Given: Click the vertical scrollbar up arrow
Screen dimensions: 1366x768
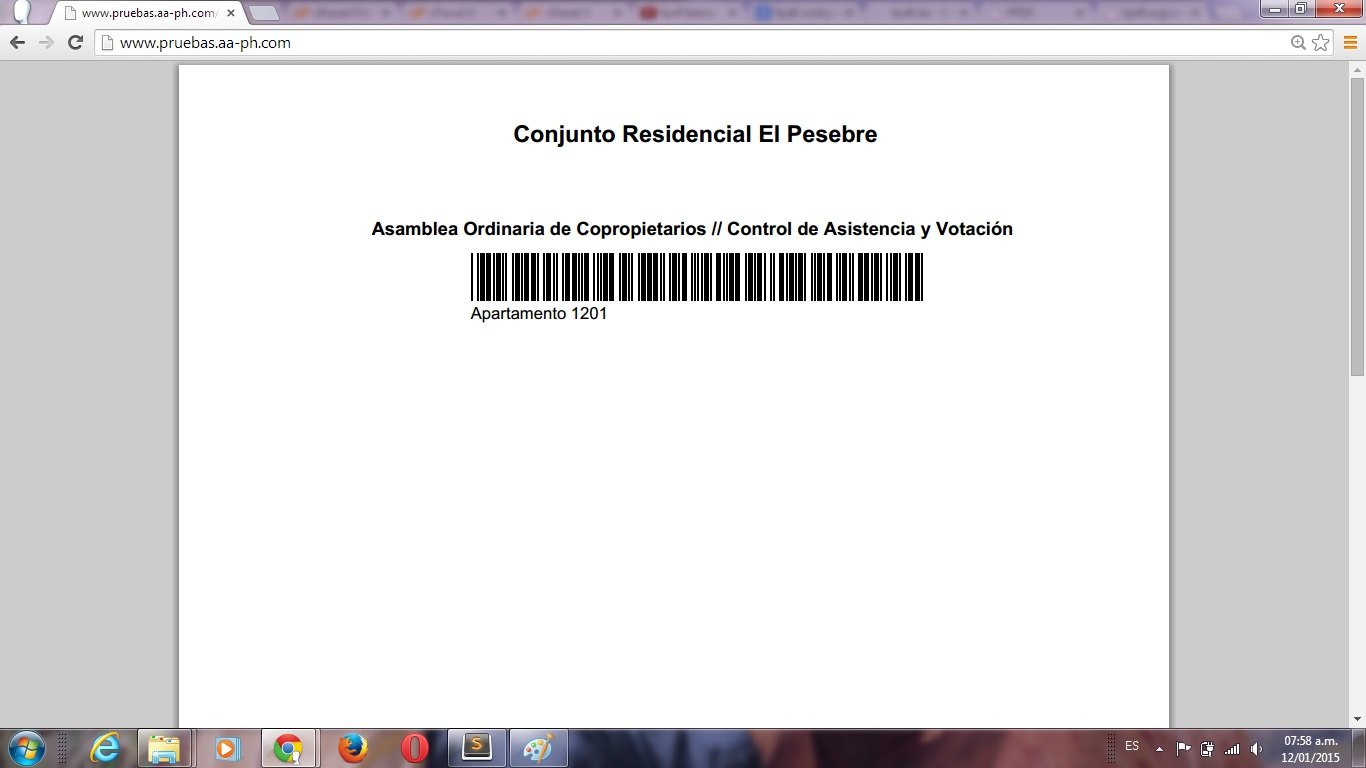Looking at the screenshot, I should click(x=1357, y=69).
